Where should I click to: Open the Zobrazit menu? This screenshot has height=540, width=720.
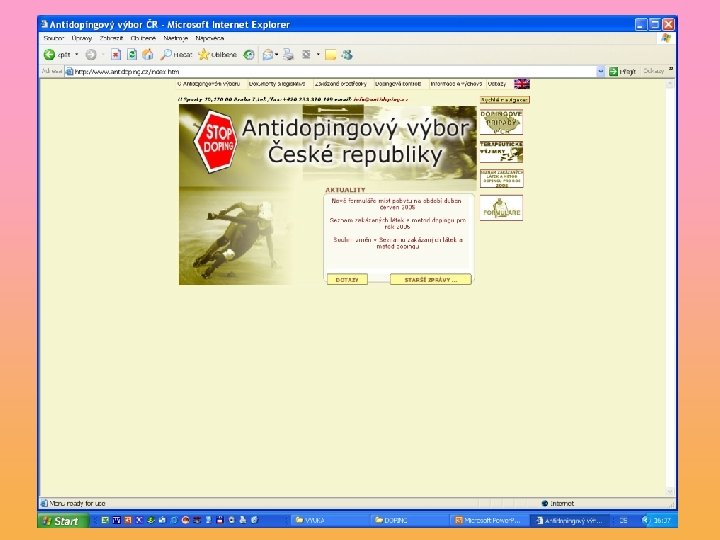coord(111,38)
